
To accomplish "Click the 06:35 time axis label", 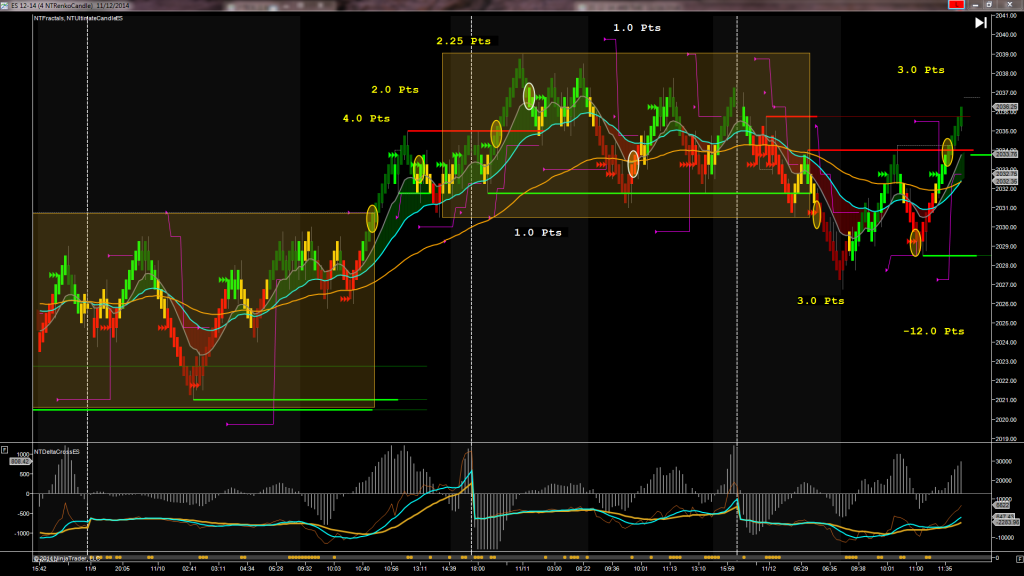I will (829, 569).
